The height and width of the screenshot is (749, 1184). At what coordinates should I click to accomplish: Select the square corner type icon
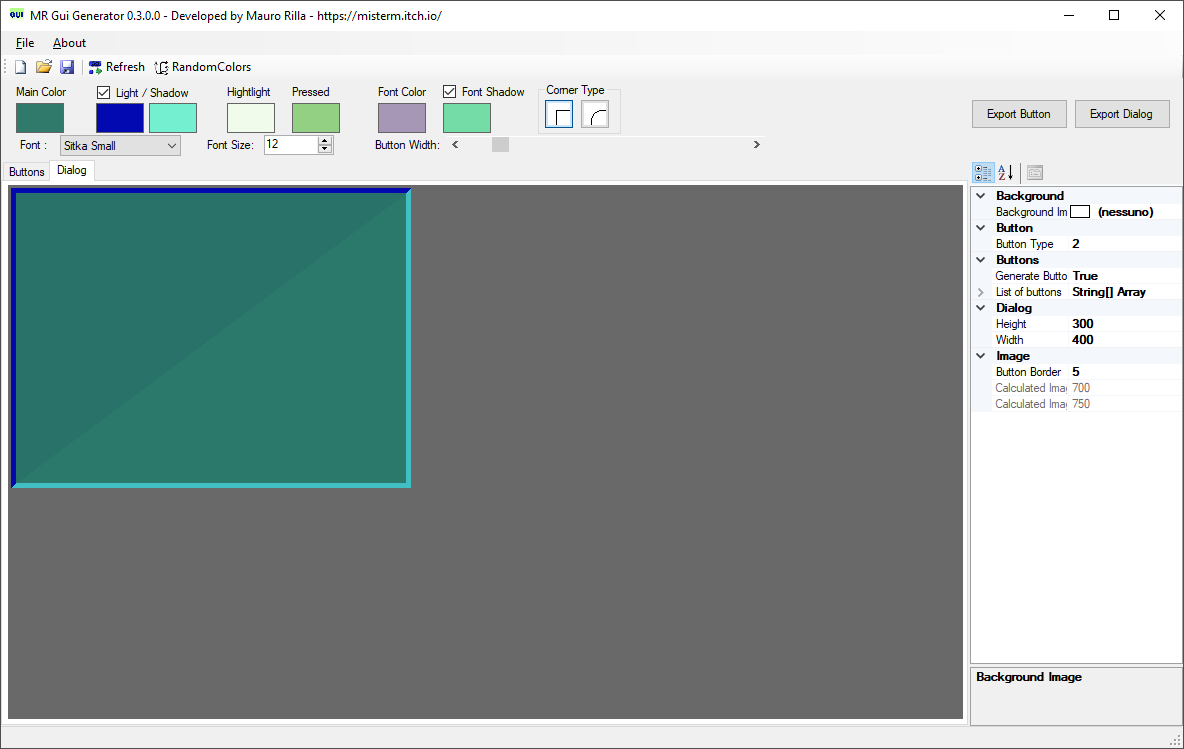[559, 115]
